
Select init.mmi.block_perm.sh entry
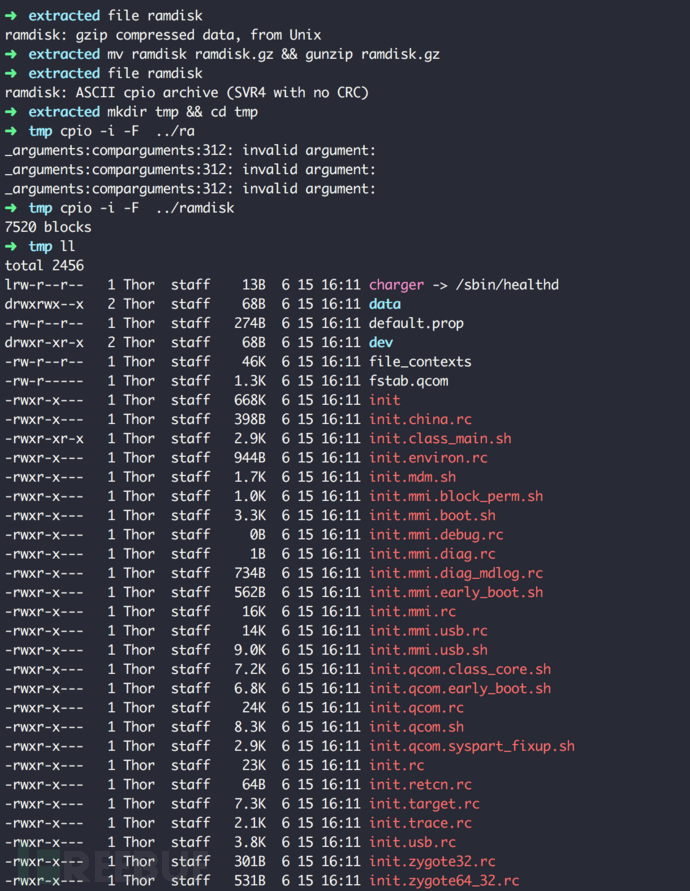(456, 496)
